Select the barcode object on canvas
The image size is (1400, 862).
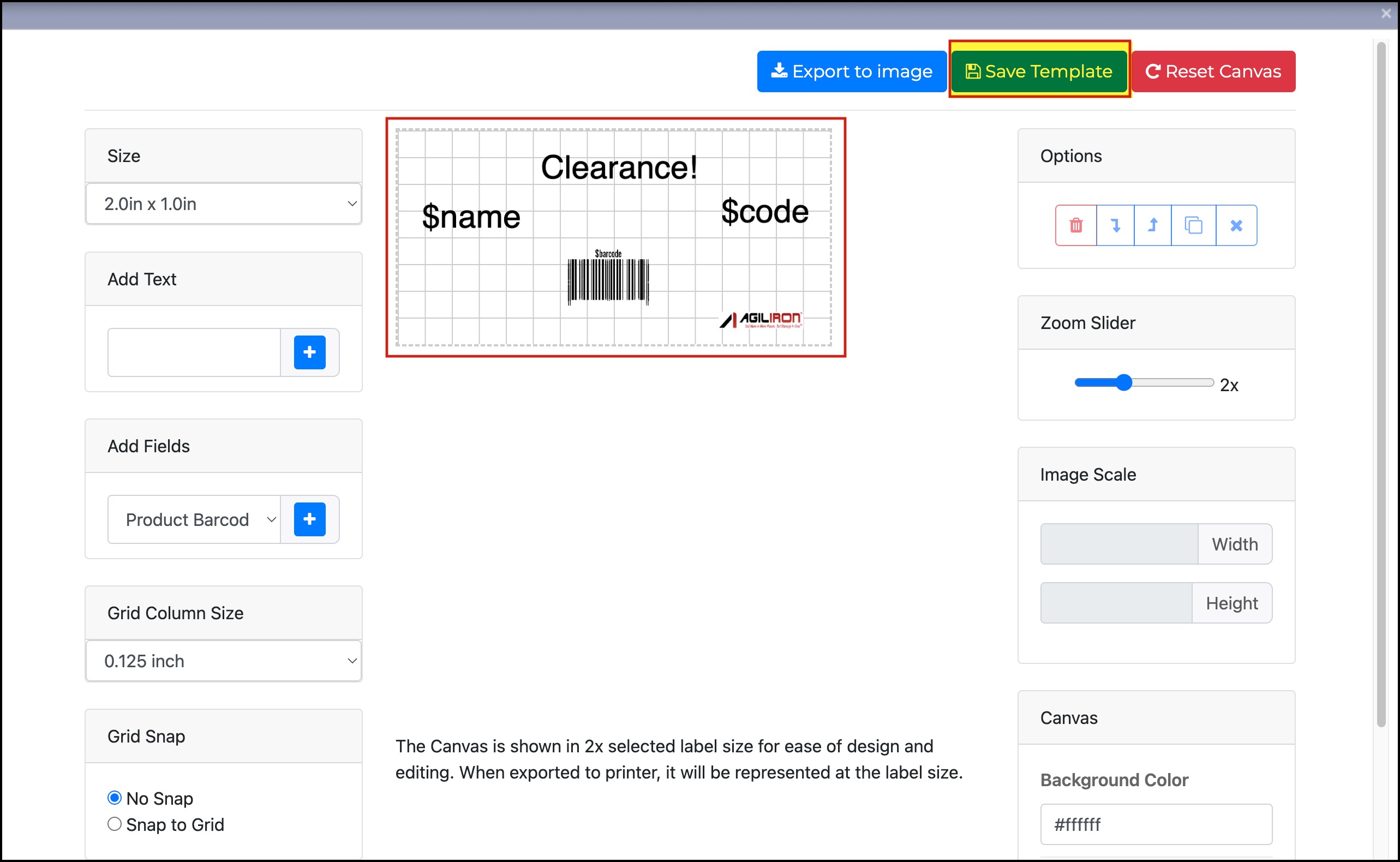pos(608,279)
